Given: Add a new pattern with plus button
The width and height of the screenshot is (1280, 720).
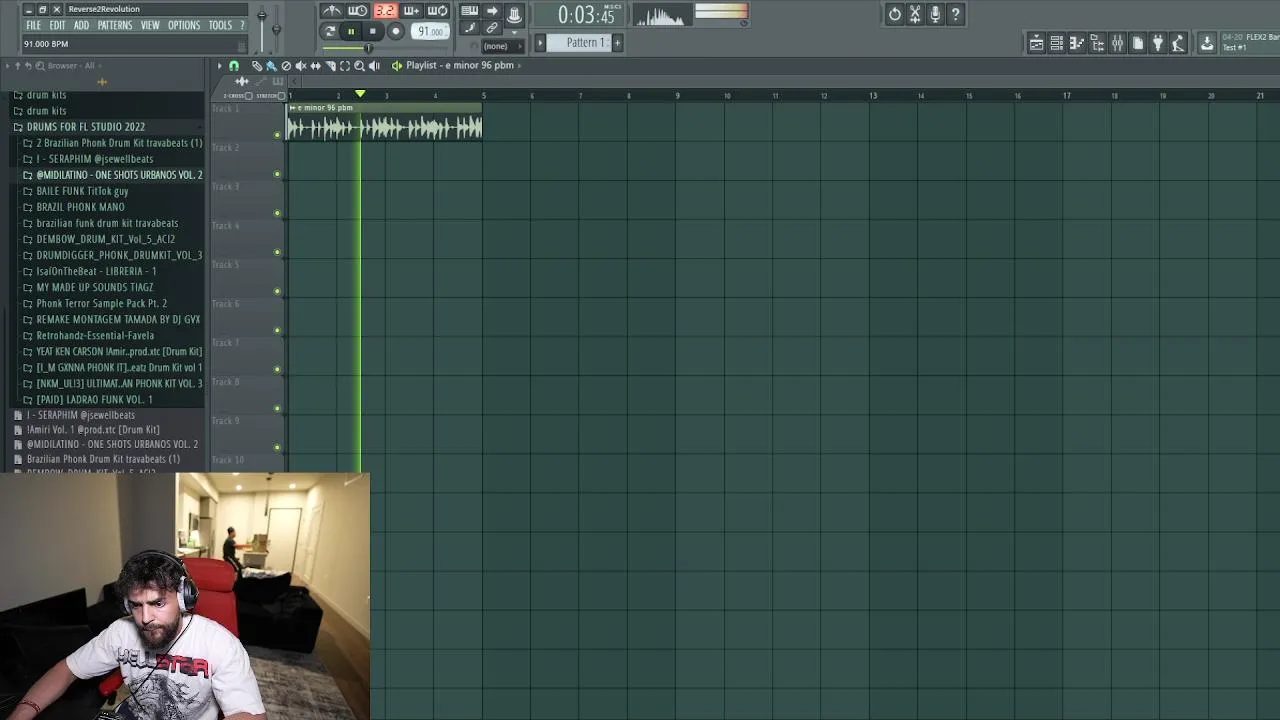Looking at the screenshot, I should click(x=617, y=43).
